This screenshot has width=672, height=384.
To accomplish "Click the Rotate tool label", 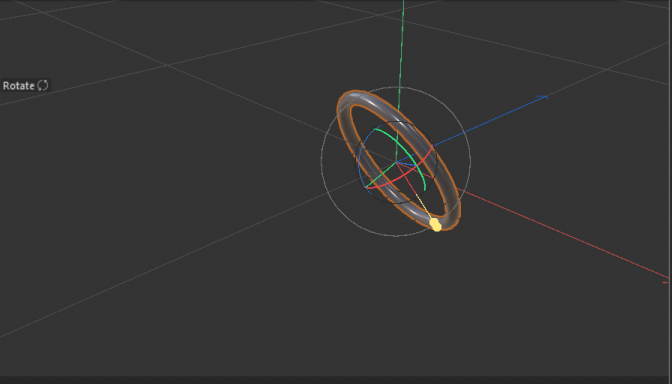I will click(19, 86).
